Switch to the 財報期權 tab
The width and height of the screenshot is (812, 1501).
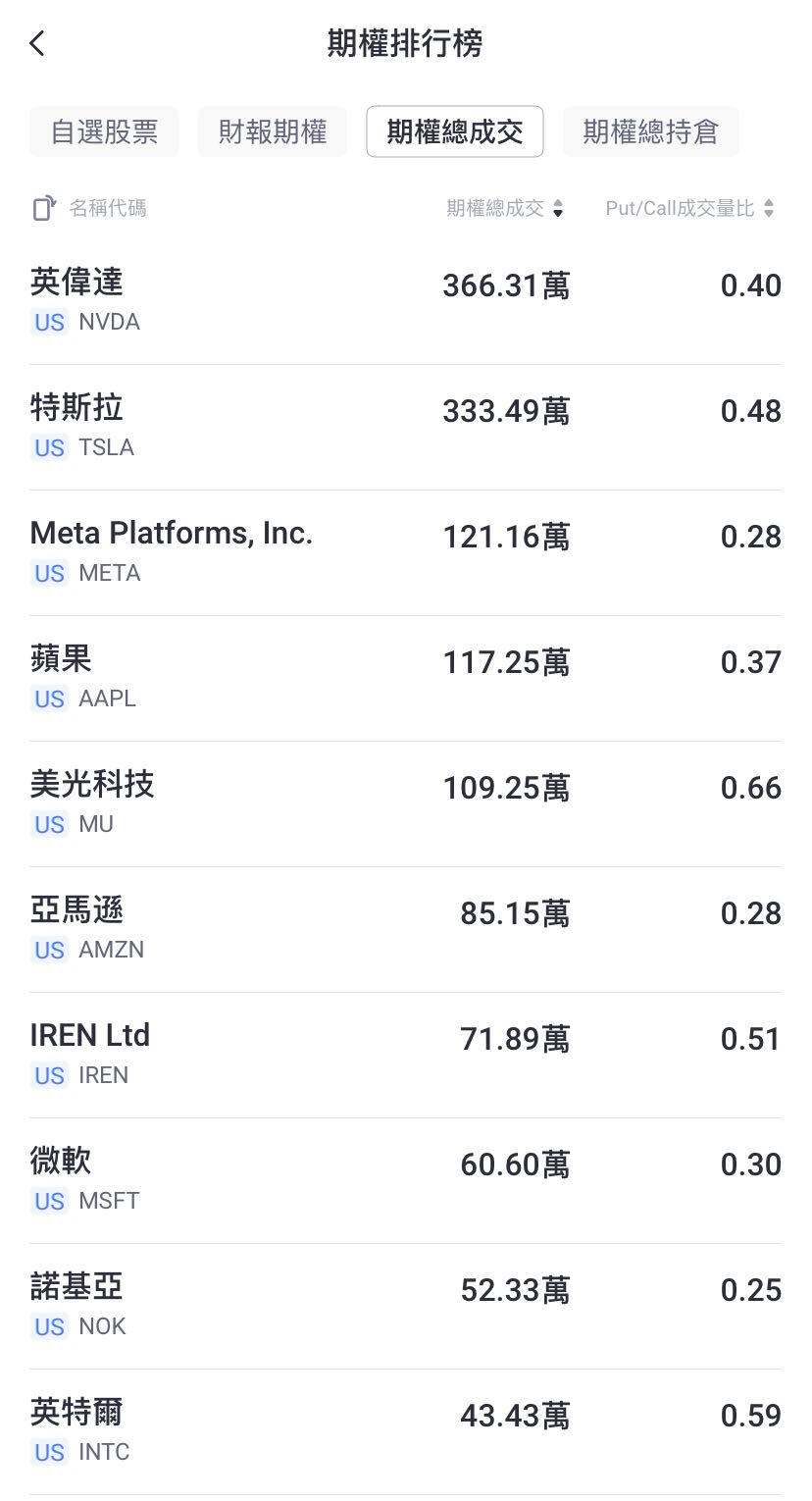[x=273, y=131]
